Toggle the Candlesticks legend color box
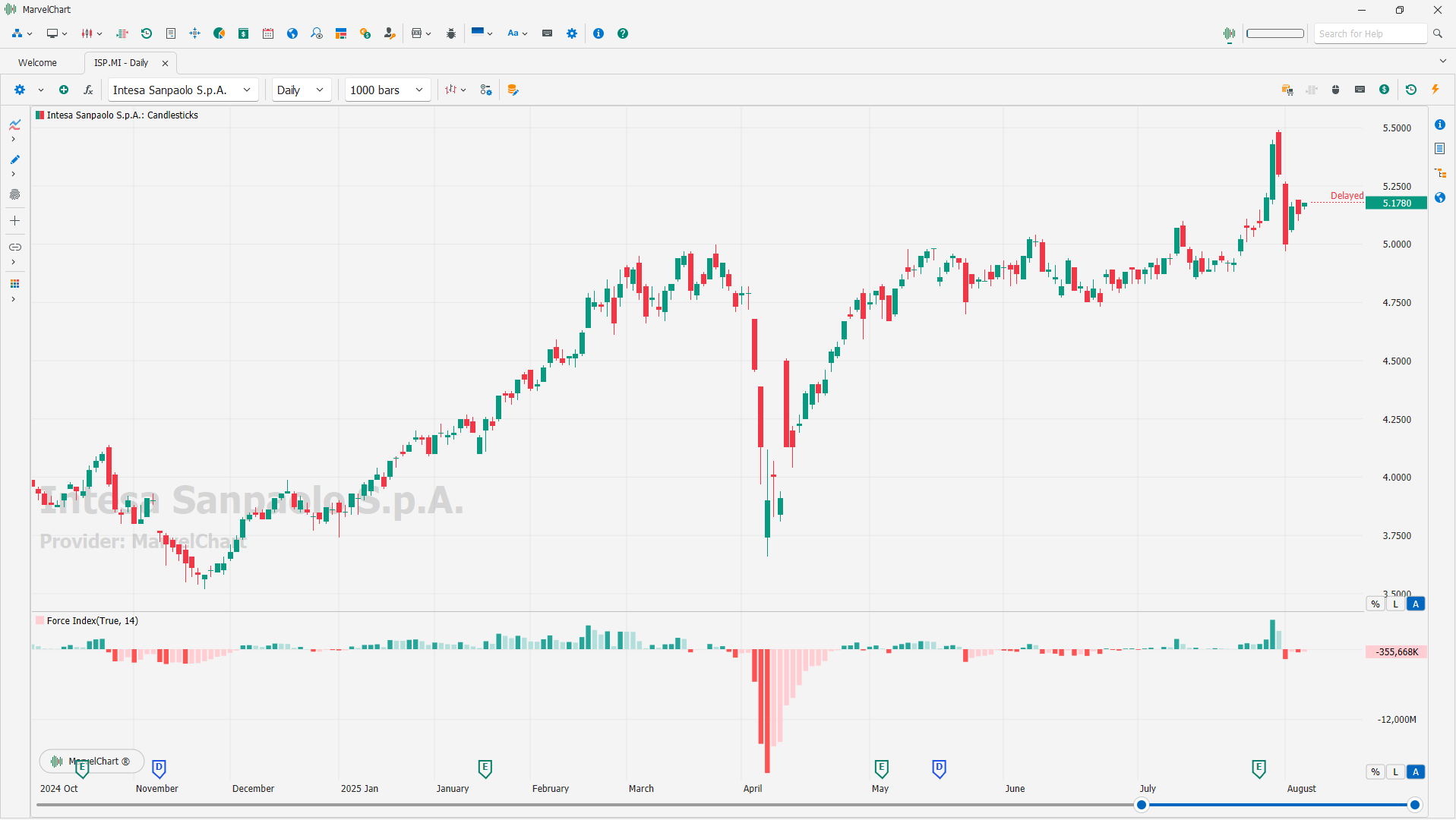Image resolution: width=1456 pixels, height=820 pixels. click(39, 115)
